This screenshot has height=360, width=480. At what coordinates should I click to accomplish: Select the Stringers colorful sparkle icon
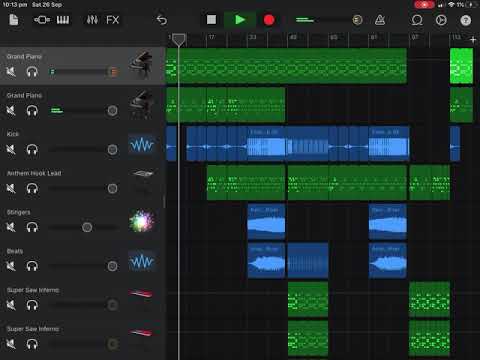(x=142, y=221)
